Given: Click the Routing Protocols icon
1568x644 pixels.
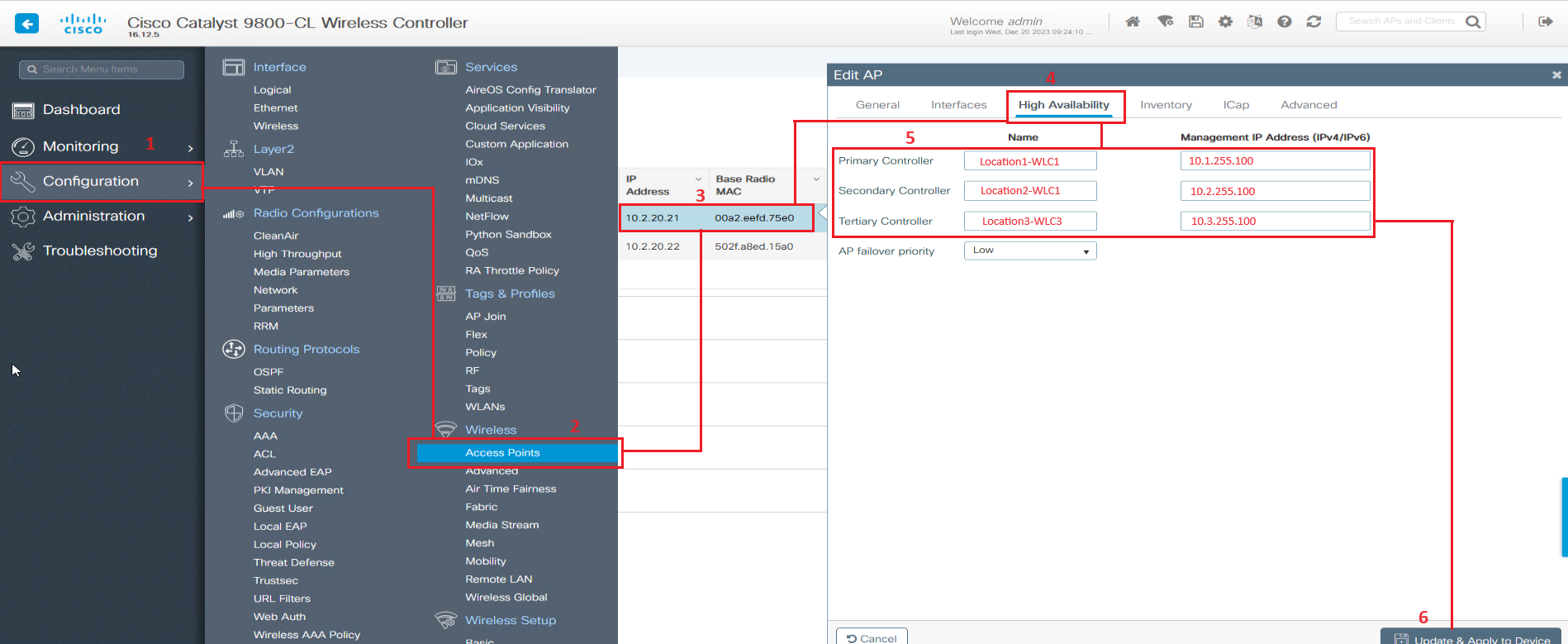Looking at the screenshot, I should pos(234,349).
